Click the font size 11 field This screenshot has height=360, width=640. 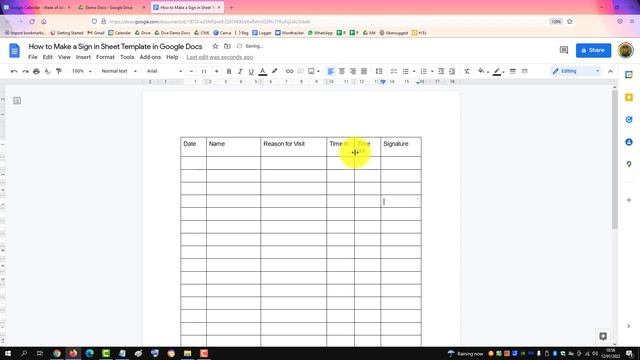(204, 71)
